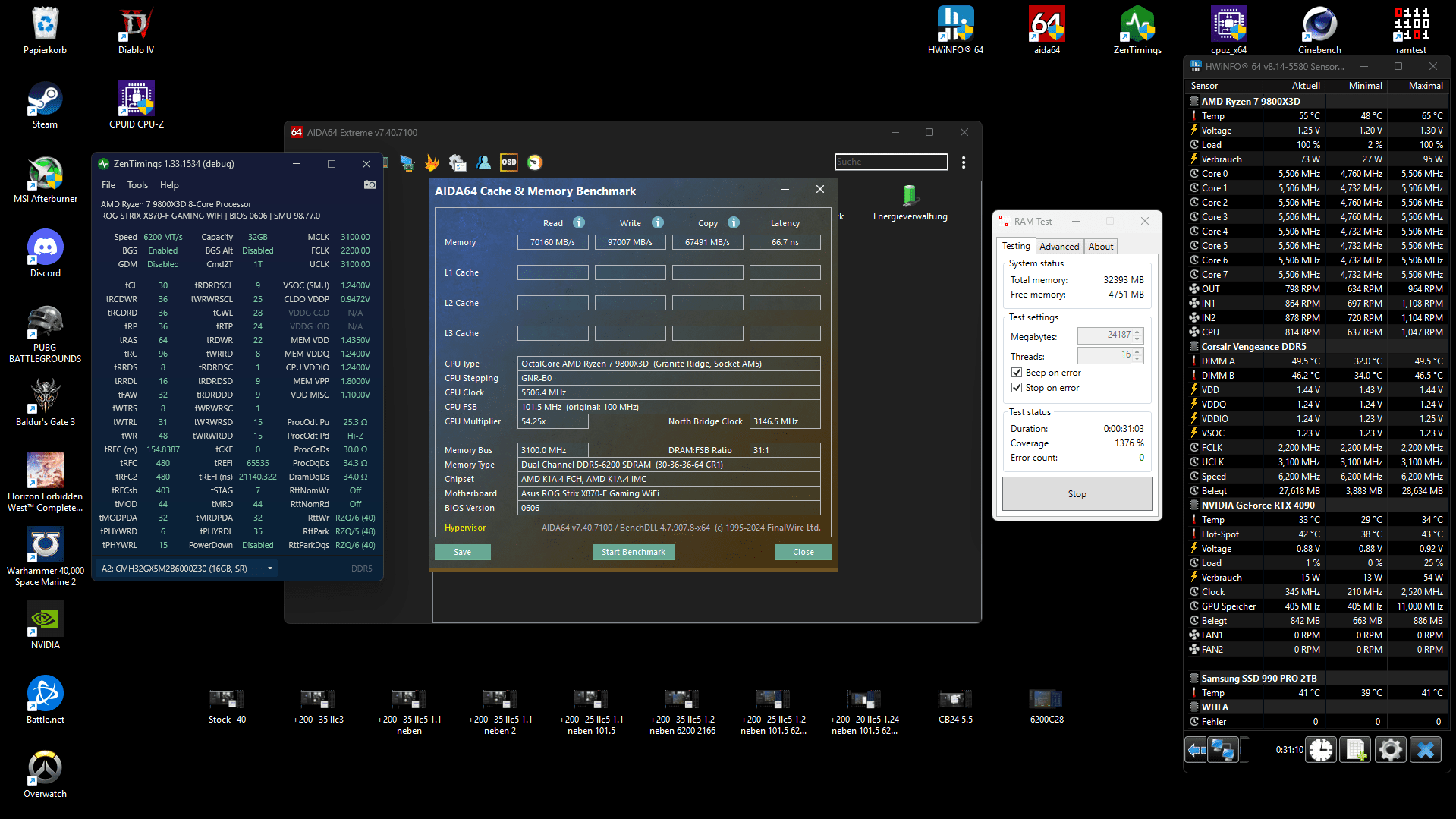Image resolution: width=1456 pixels, height=819 pixels.
Task: Open ZenTimings desktop shortcut
Action: (1137, 30)
